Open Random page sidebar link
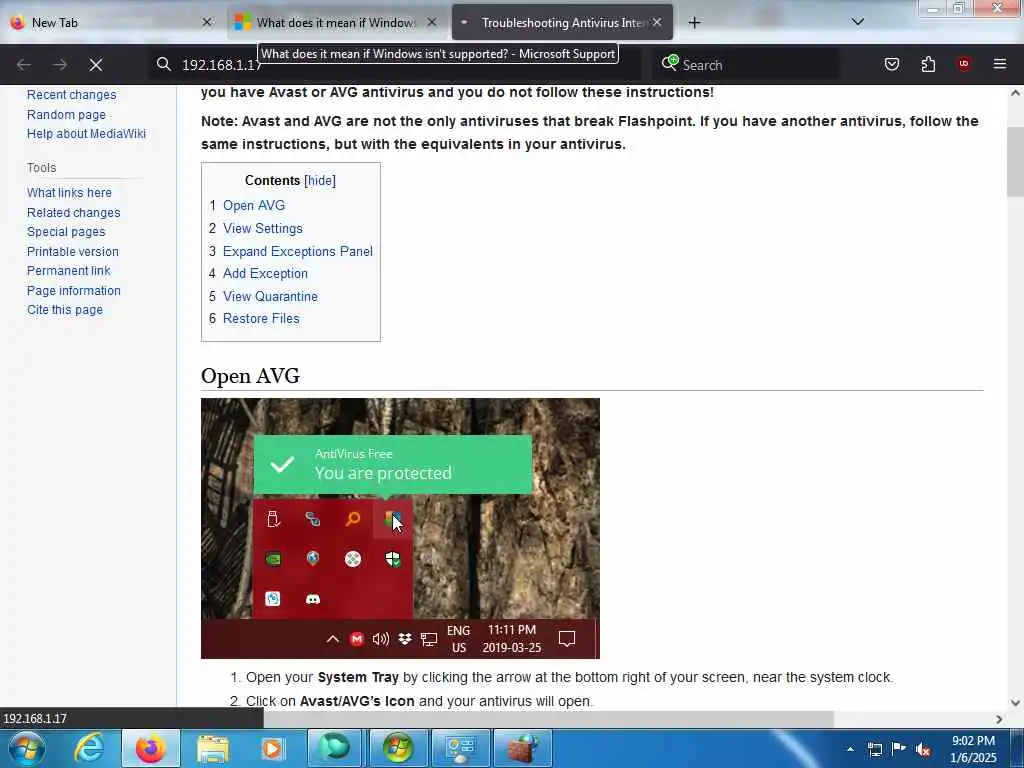The width and height of the screenshot is (1024, 768). 66,115
